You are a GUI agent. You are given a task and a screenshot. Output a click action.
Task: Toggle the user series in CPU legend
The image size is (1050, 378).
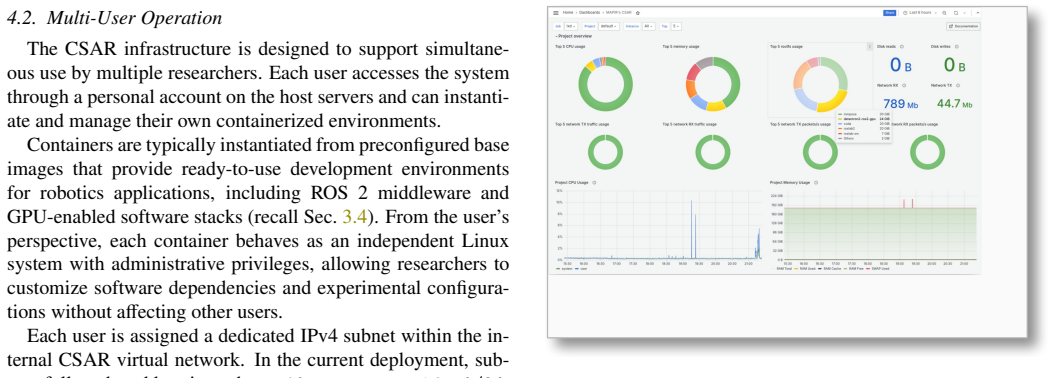(x=581, y=268)
